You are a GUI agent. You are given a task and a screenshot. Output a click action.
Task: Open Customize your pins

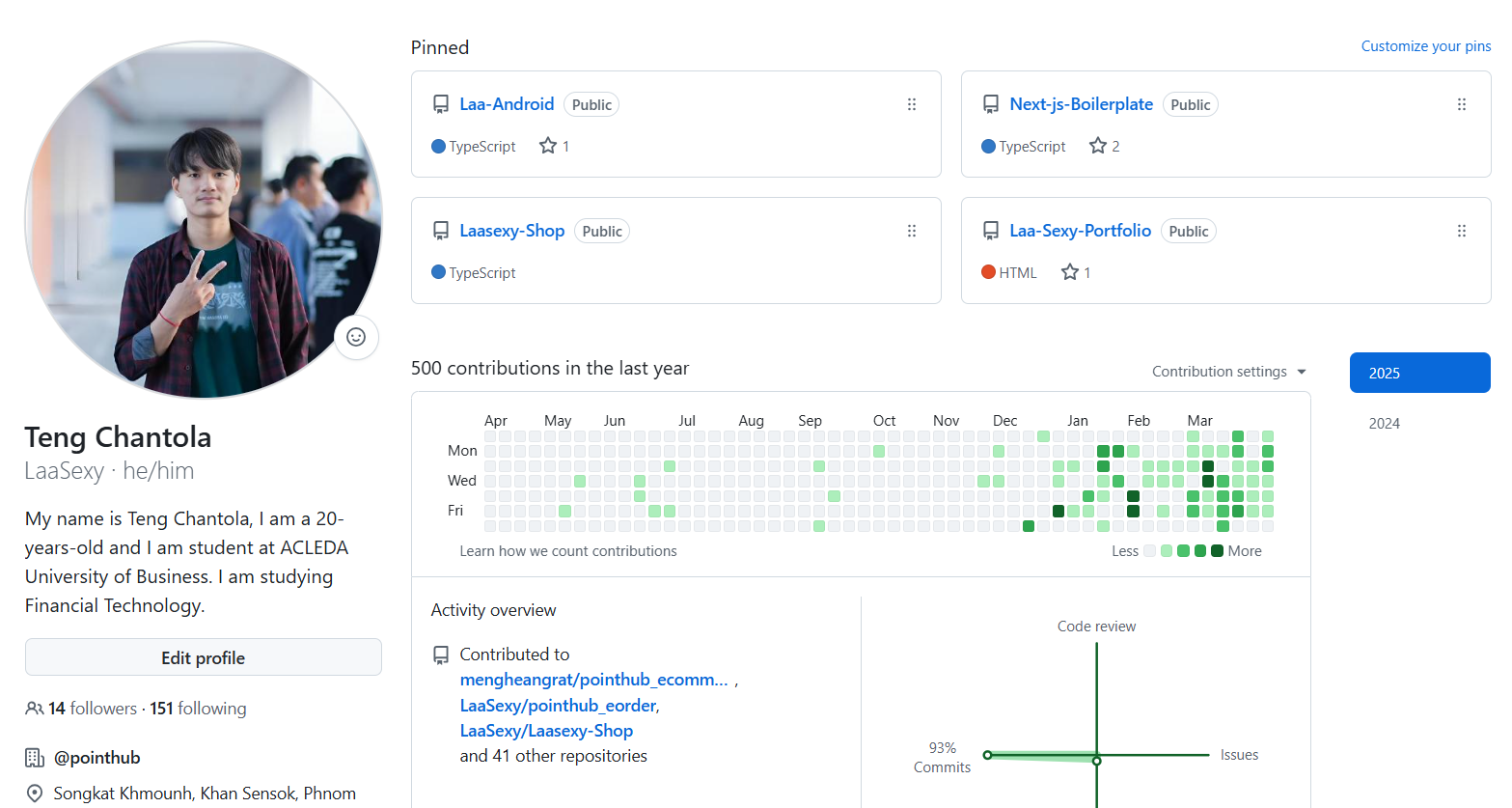click(x=1425, y=45)
